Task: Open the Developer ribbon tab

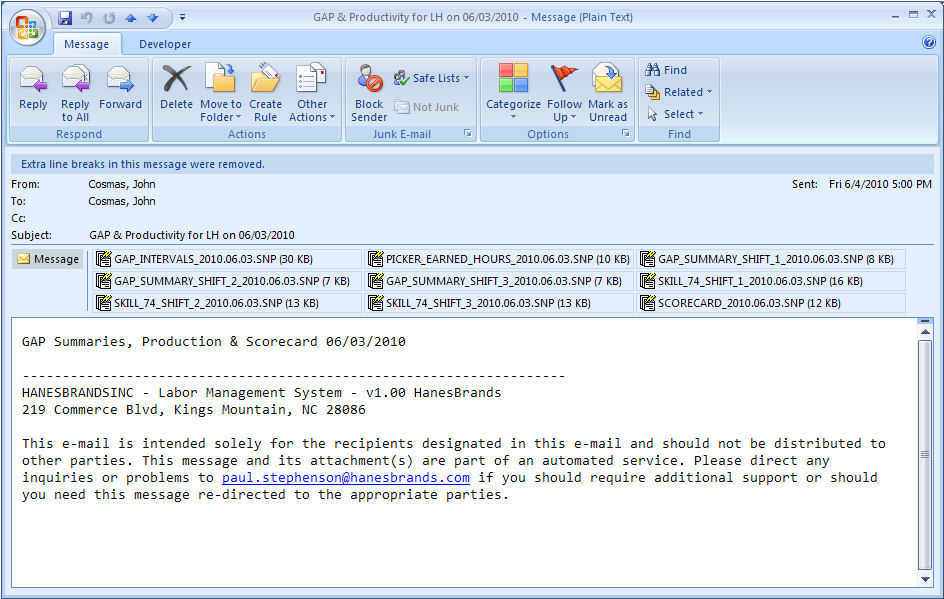Action: coord(165,44)
